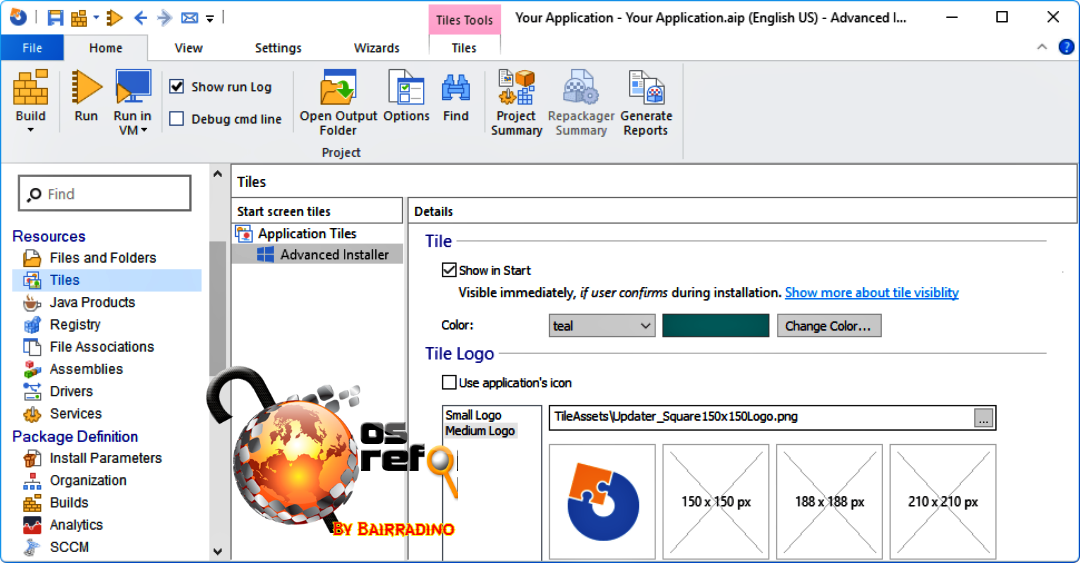
Task: Click Repackager Summary icon
Action: 581,88
